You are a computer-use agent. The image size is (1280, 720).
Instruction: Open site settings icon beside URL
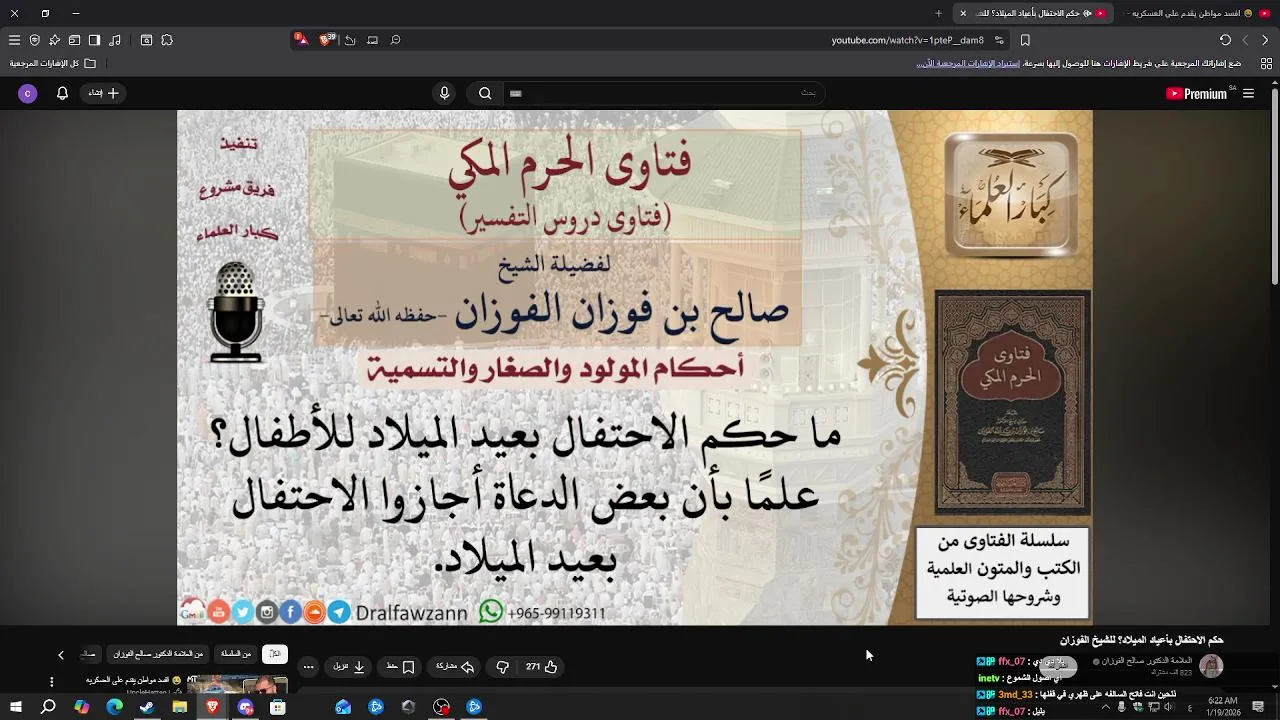click(x=1000, y=40)
